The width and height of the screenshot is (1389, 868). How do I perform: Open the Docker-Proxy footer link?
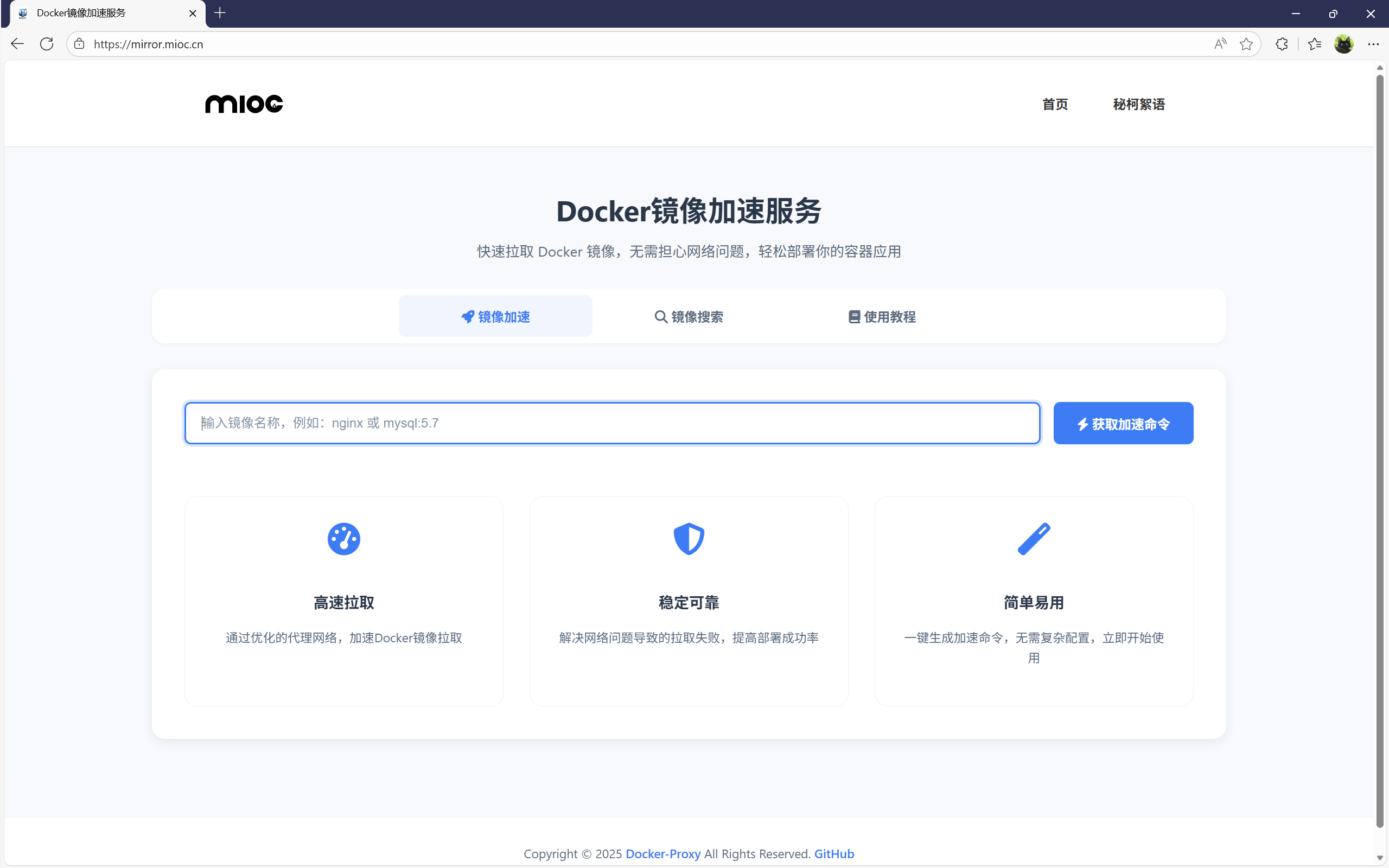663,854
